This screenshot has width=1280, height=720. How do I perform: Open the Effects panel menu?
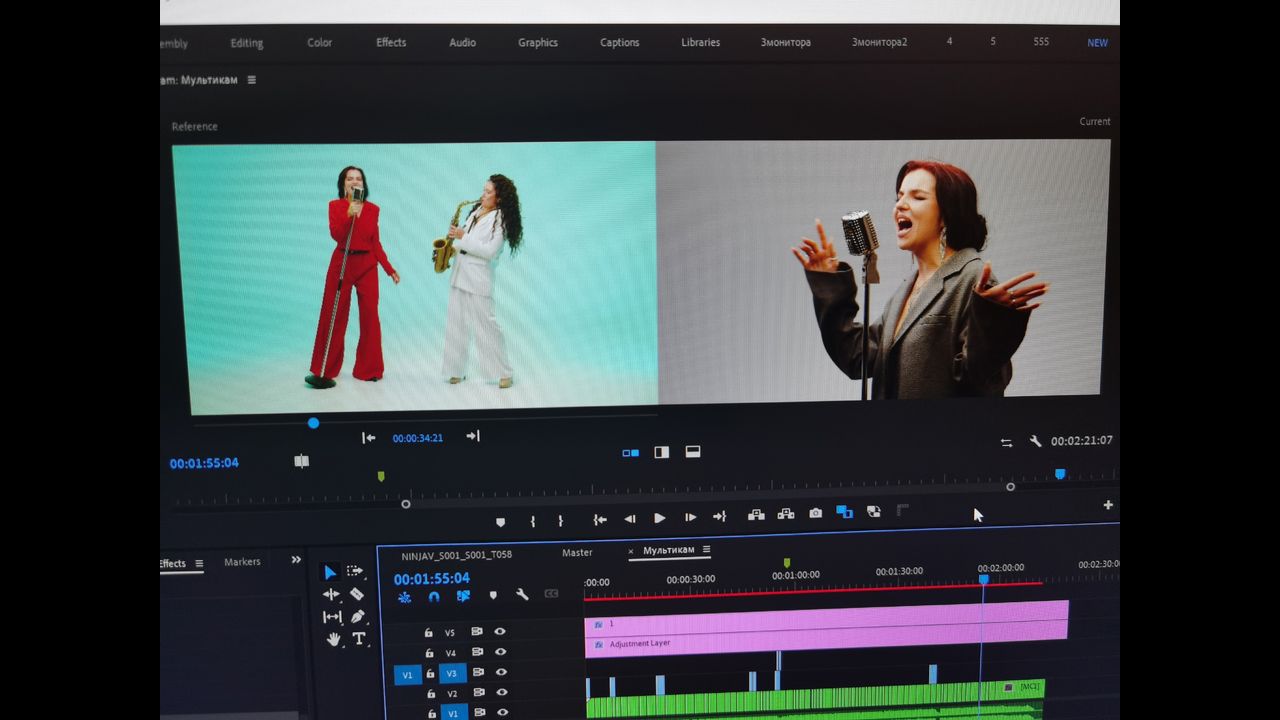(x=199, y=564)
